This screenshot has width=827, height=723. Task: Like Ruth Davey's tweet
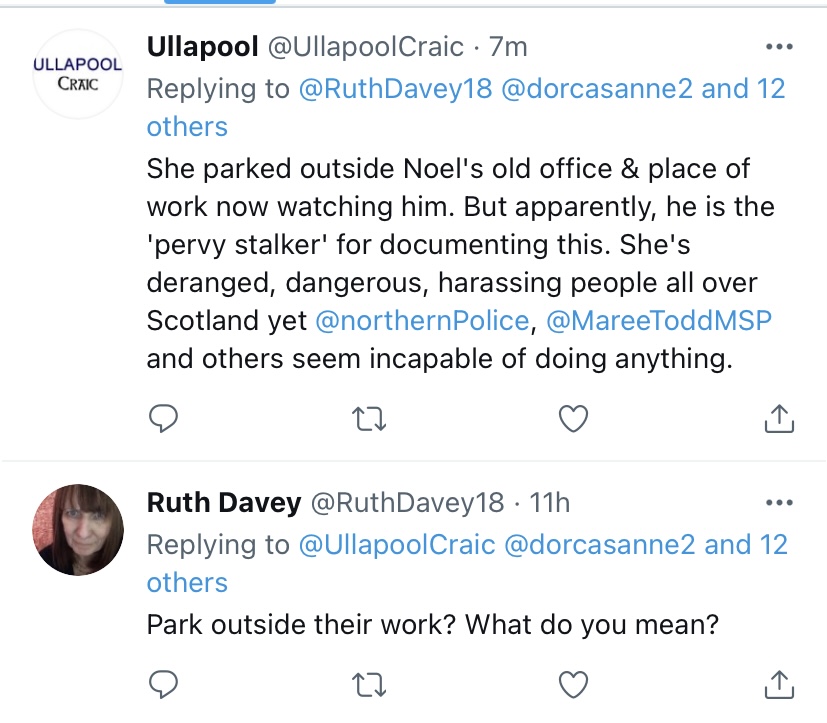click(x=572, y=684)
